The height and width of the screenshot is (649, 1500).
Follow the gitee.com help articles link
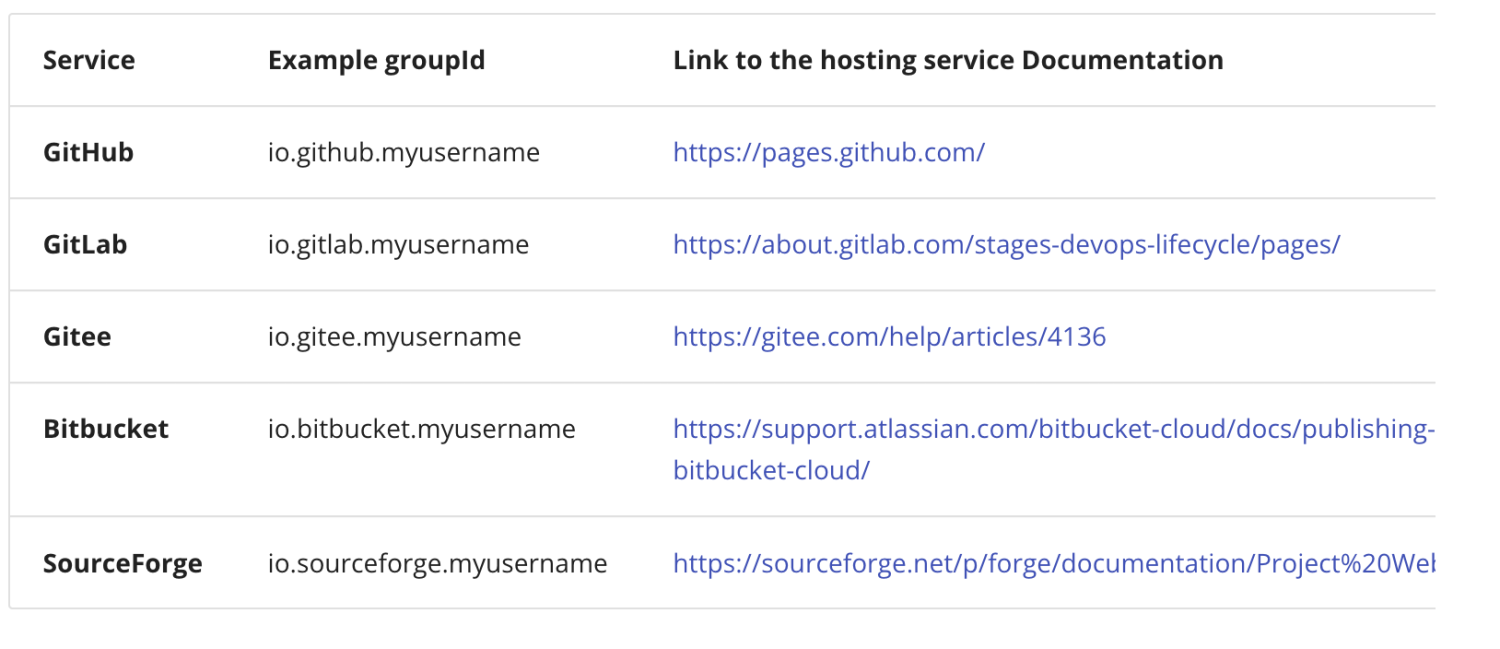point(889,337)
